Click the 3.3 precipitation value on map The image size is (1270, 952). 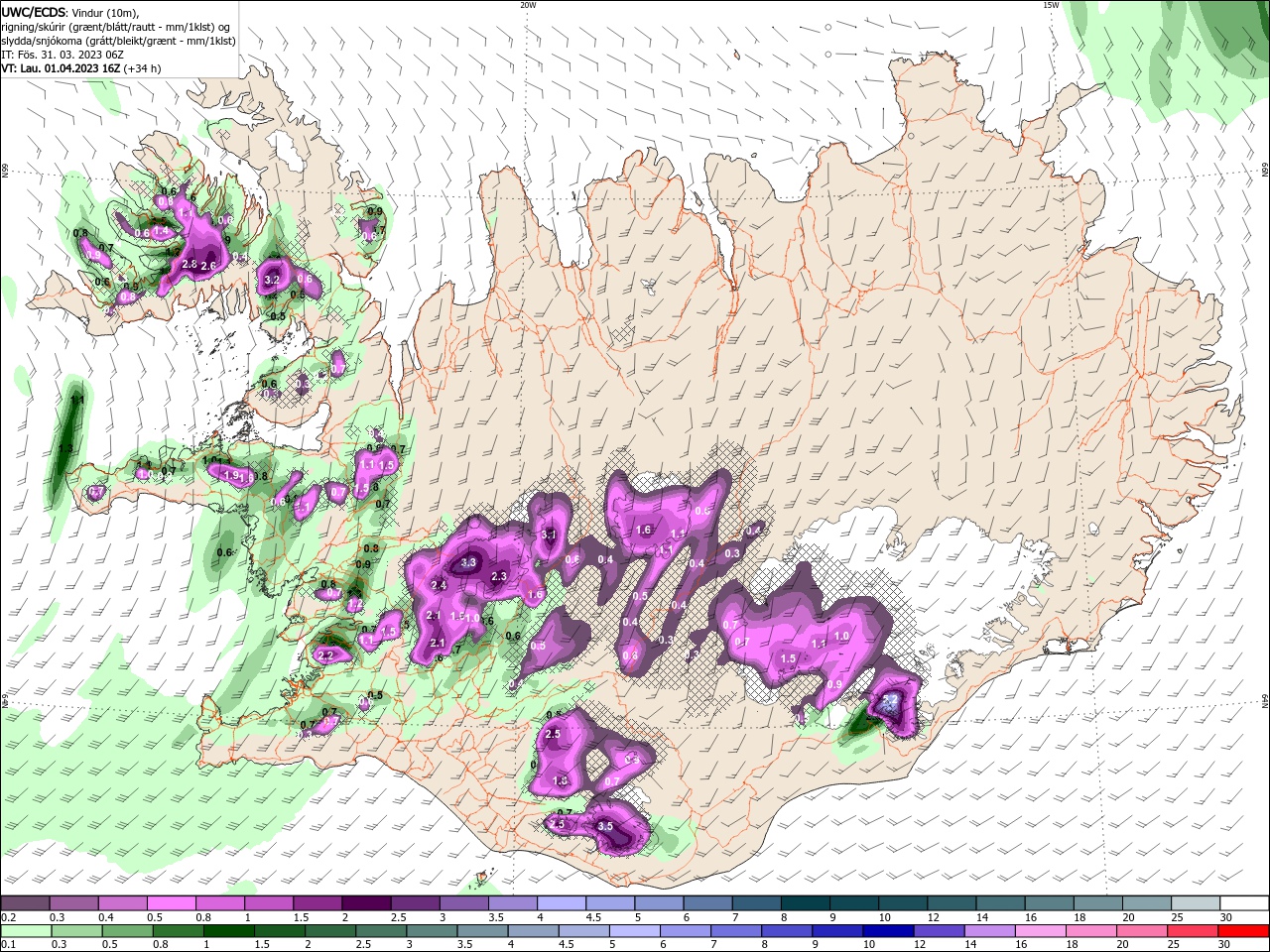469,562
